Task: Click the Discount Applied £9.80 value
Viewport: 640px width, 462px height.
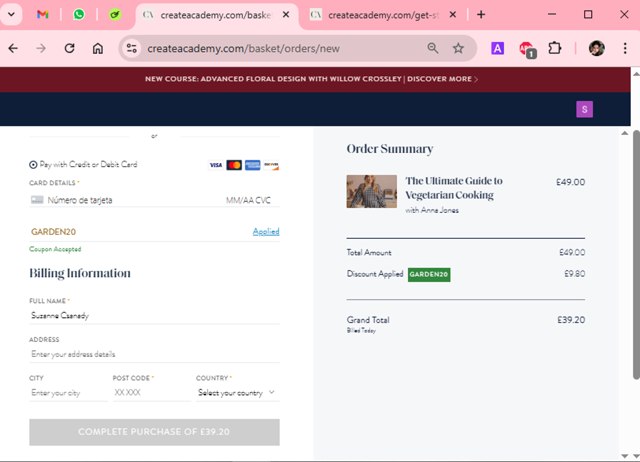Action: 574,273
